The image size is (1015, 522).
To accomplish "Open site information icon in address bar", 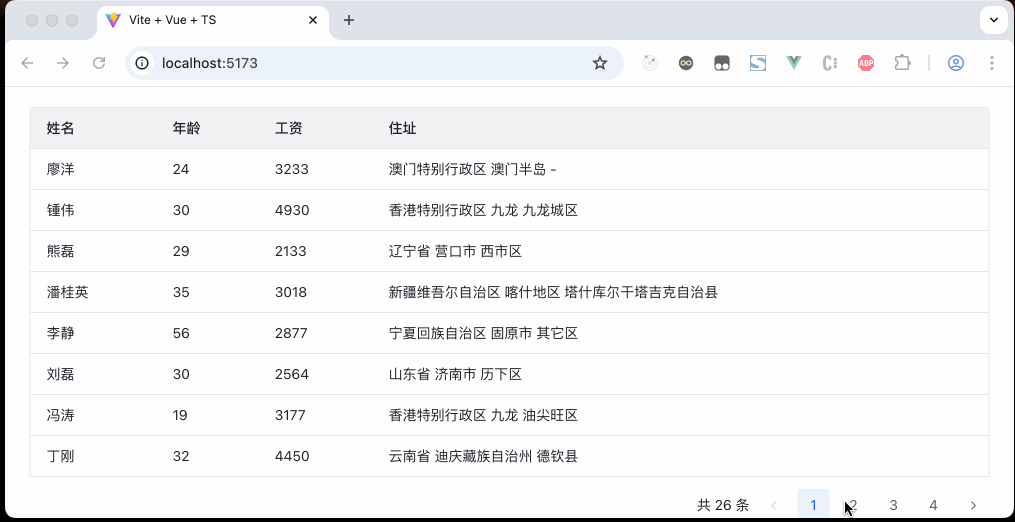I will [x=142, y=63].
